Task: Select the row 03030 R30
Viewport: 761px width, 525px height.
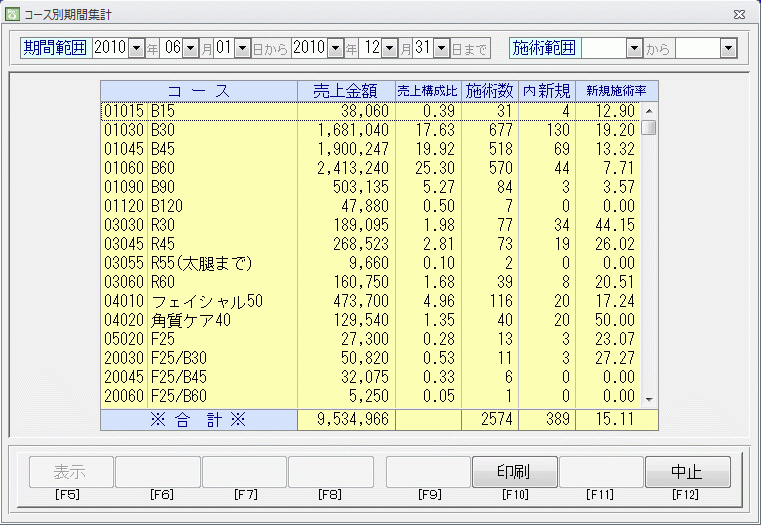Action: coord(371,225)
